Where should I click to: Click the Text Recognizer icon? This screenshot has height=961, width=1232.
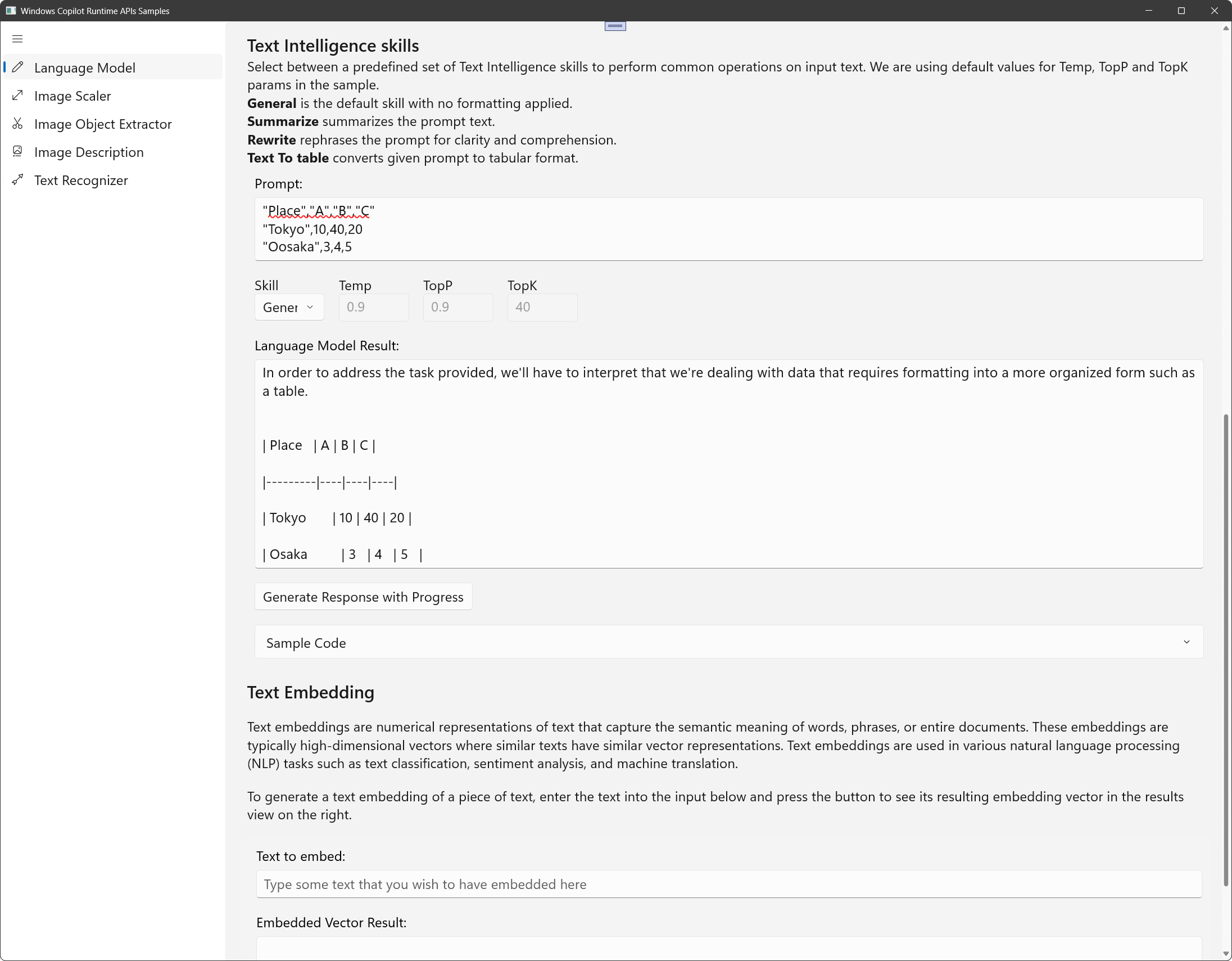click(17, 180)
